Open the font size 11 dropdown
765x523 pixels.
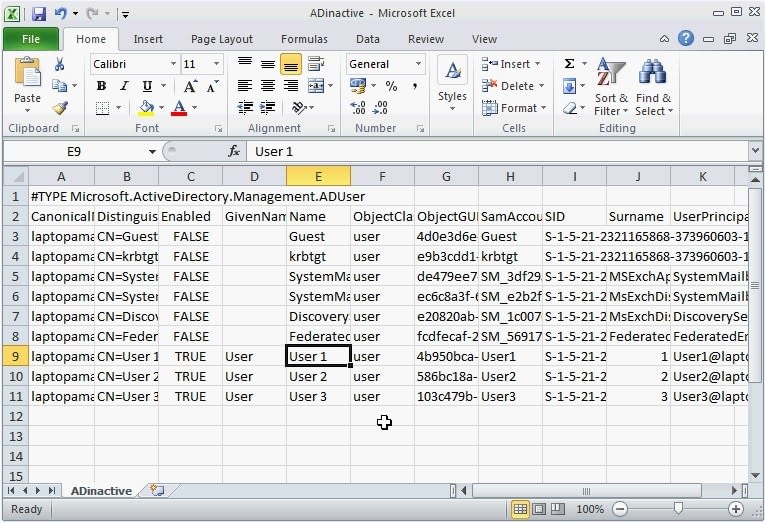(216, 64)
